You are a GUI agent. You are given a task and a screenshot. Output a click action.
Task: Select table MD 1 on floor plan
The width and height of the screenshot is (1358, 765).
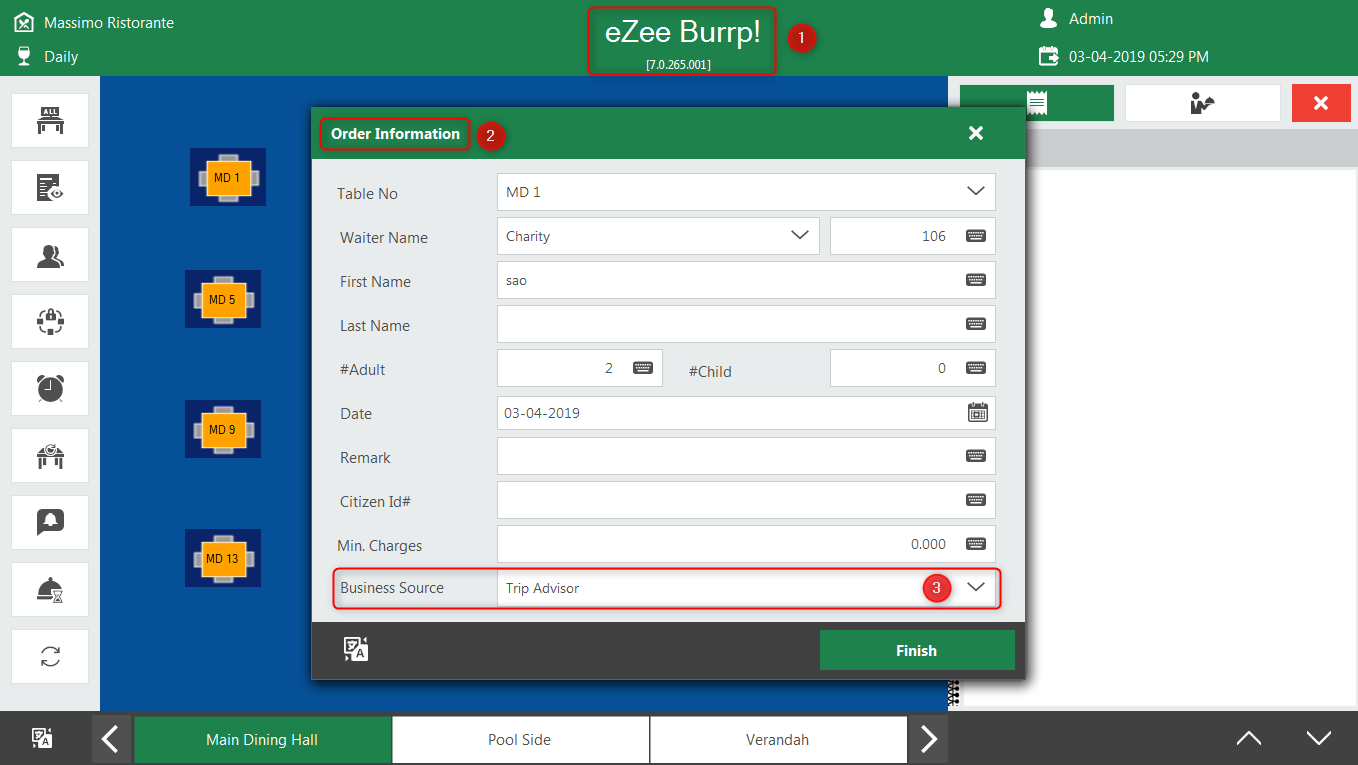pos(228,178)
